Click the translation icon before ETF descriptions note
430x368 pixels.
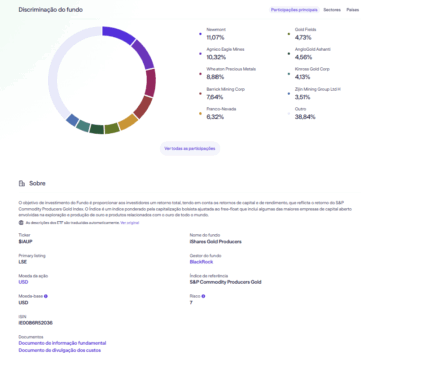[21, 223]
